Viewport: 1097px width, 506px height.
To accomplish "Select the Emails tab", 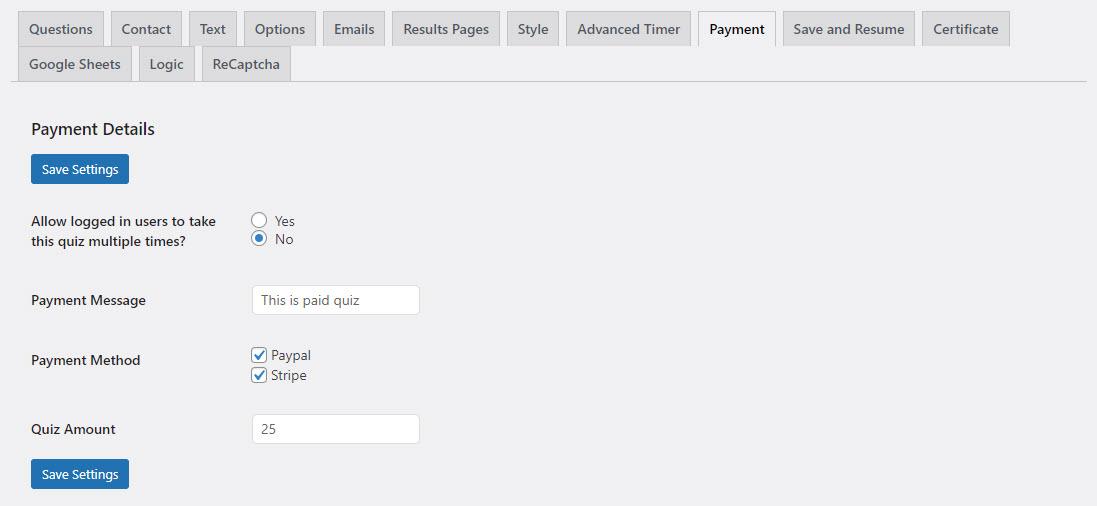I will click(354, 29).
